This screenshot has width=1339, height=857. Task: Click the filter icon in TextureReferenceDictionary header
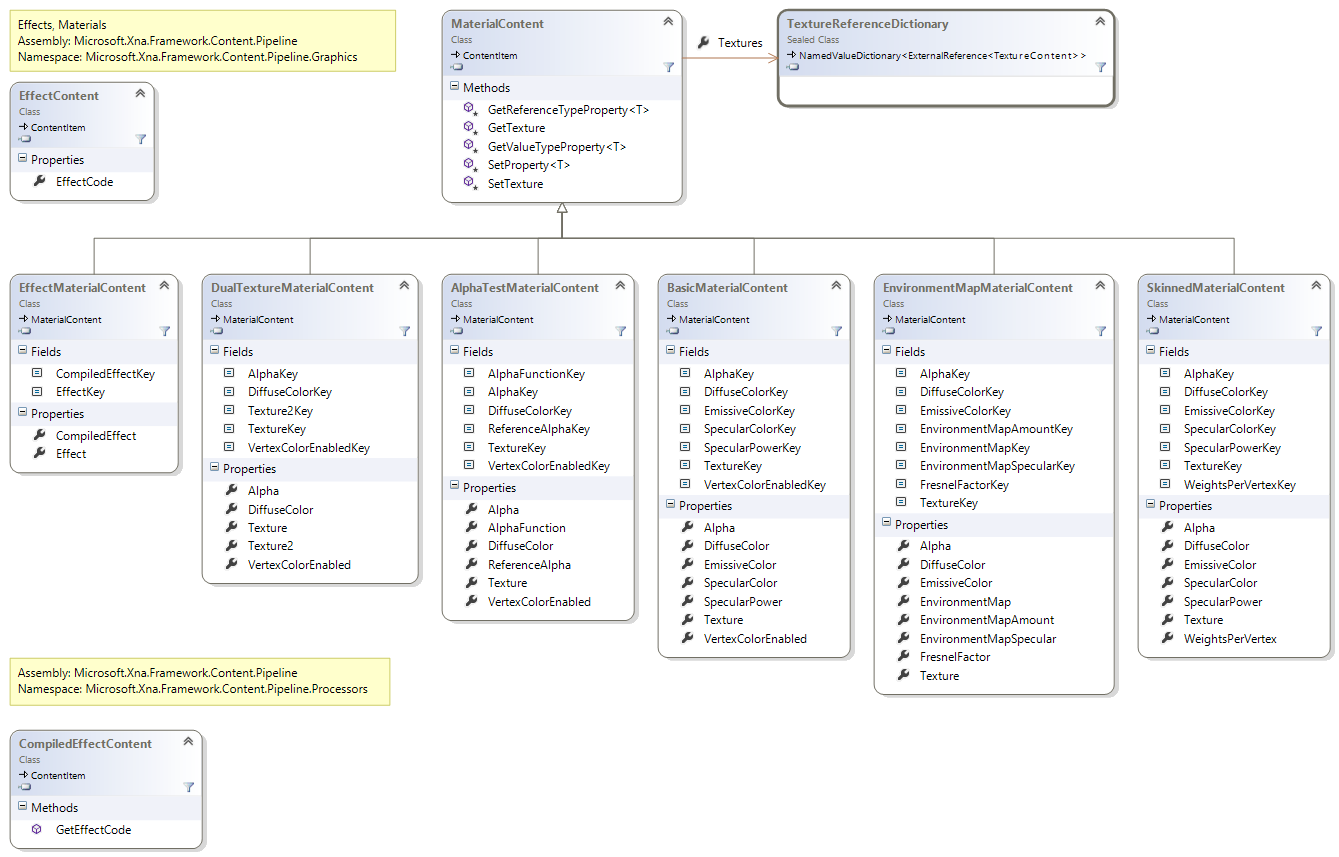click(1101, 67)
